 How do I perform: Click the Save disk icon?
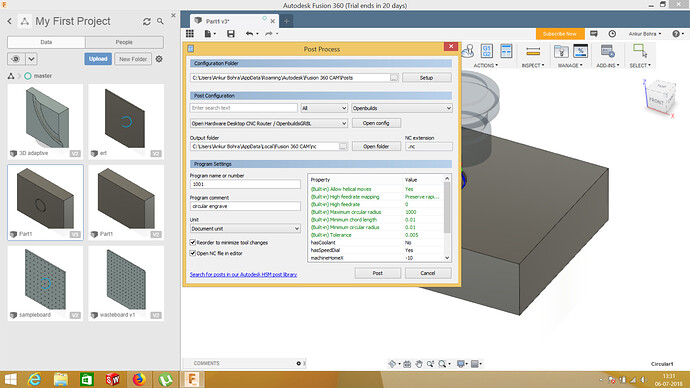pos(231,33)
